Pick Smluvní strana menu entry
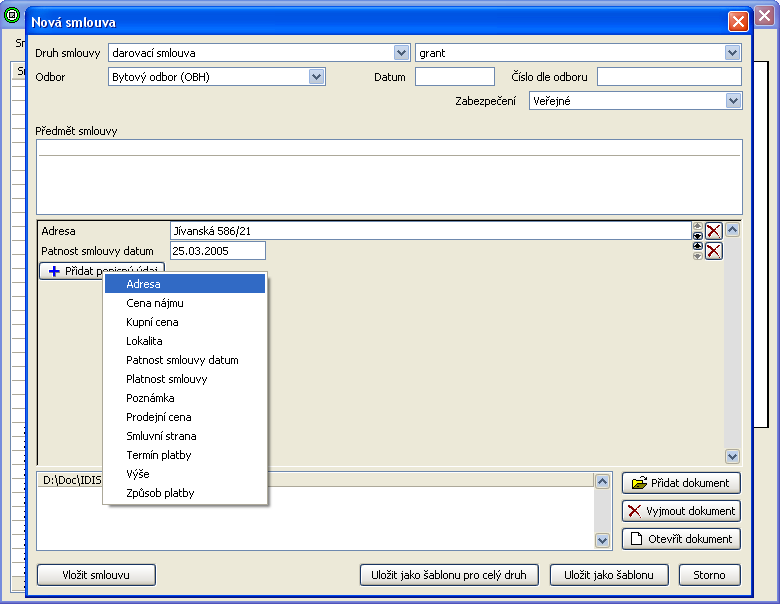 point(161,436)
